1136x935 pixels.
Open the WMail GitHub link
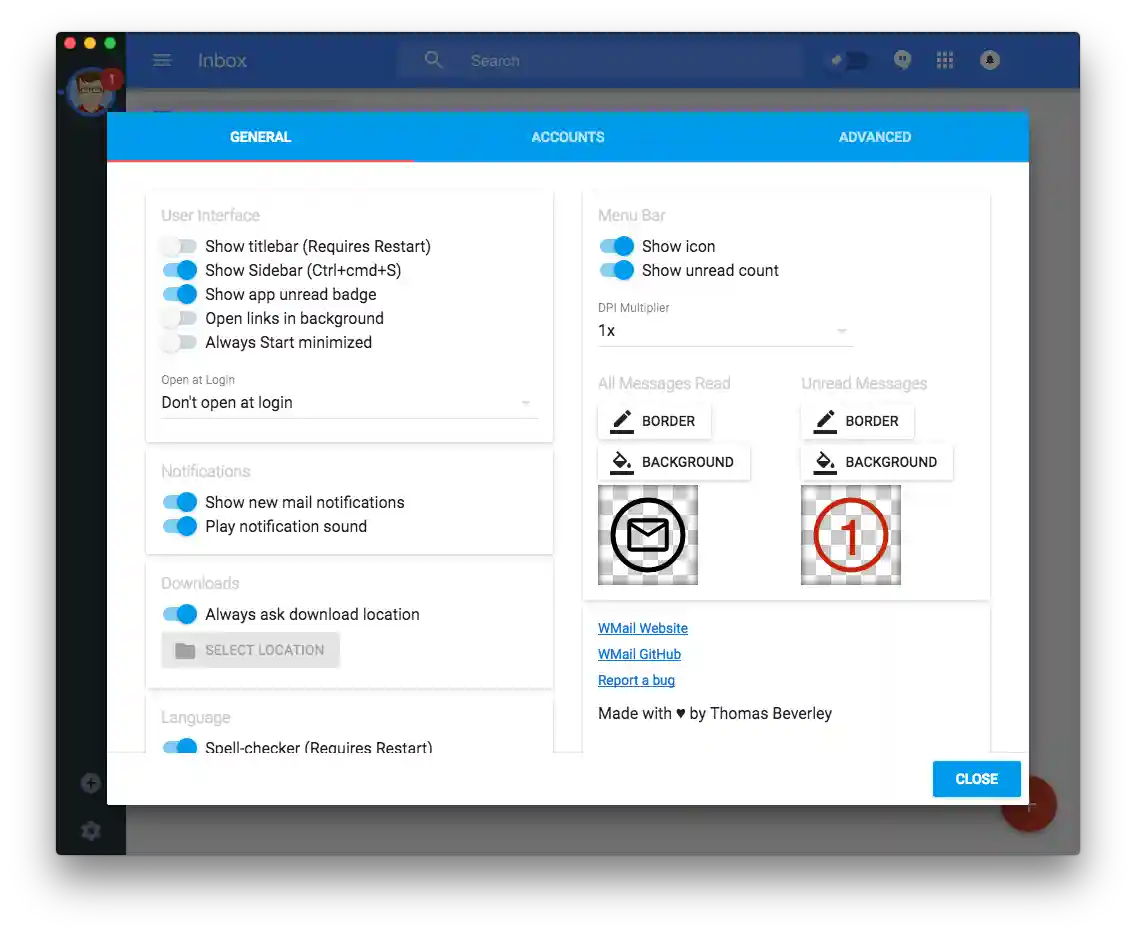click(x=639, y=654)
